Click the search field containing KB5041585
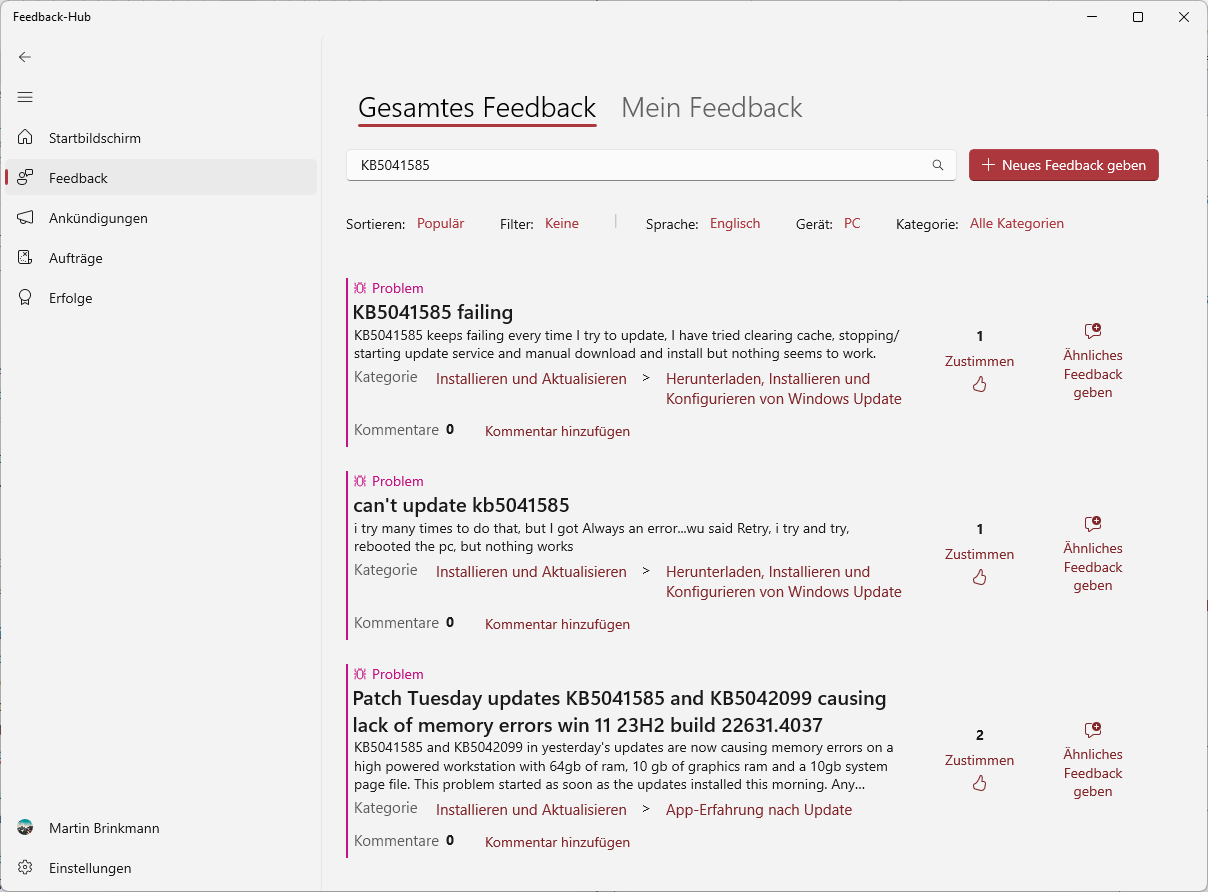The image size is (1208, 892). click(x=651, y=165)
